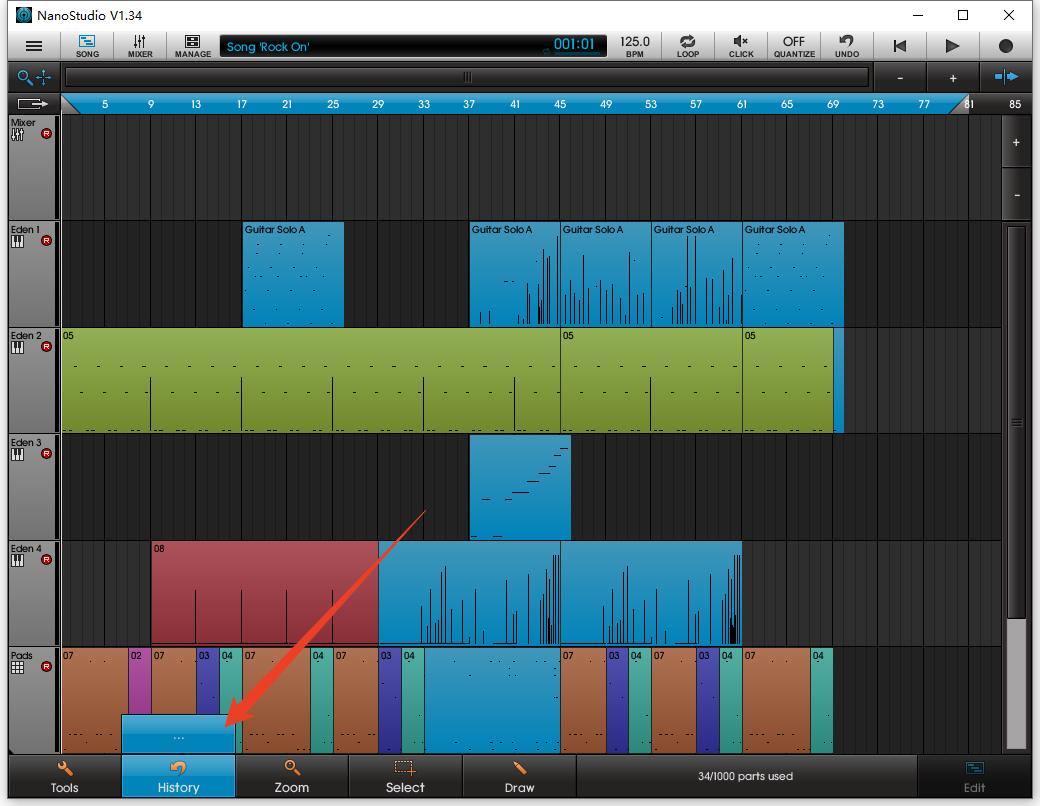Select the Zoom magnifier tool
The width and height of the screenshot is (1040, 806).
click(x=291, y=776)
